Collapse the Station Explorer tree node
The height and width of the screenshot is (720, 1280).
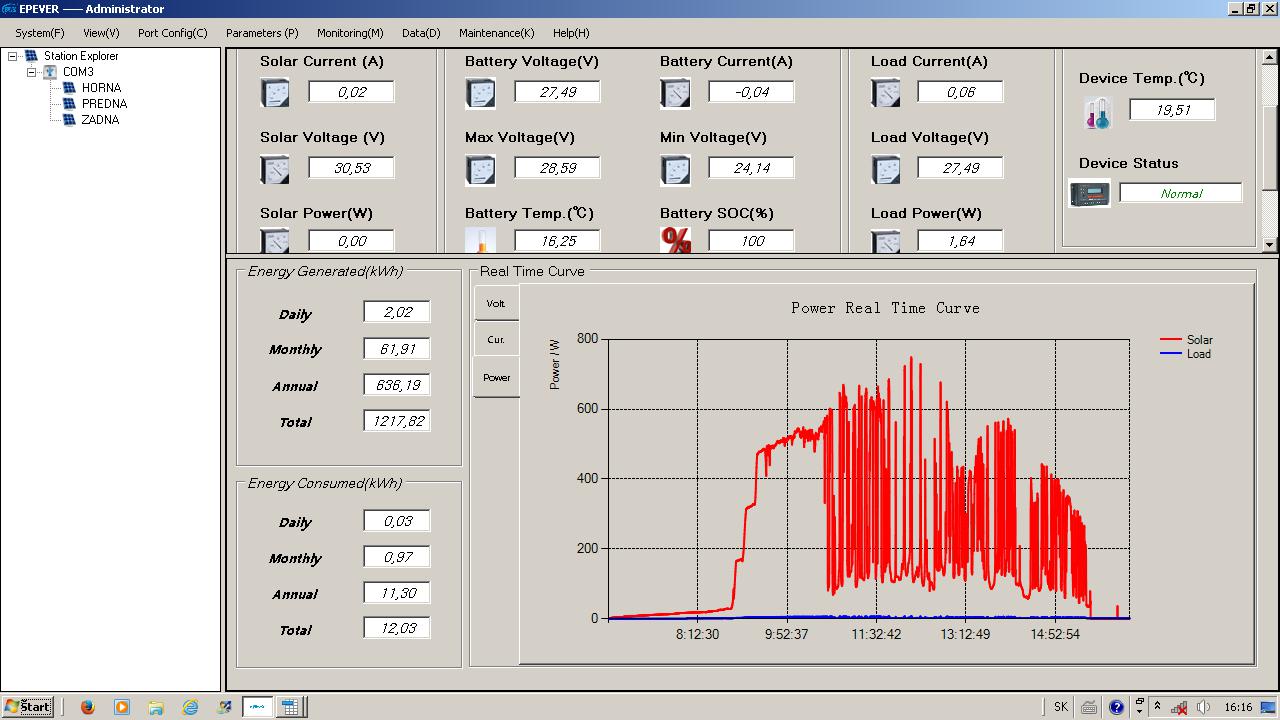[13, 57]
